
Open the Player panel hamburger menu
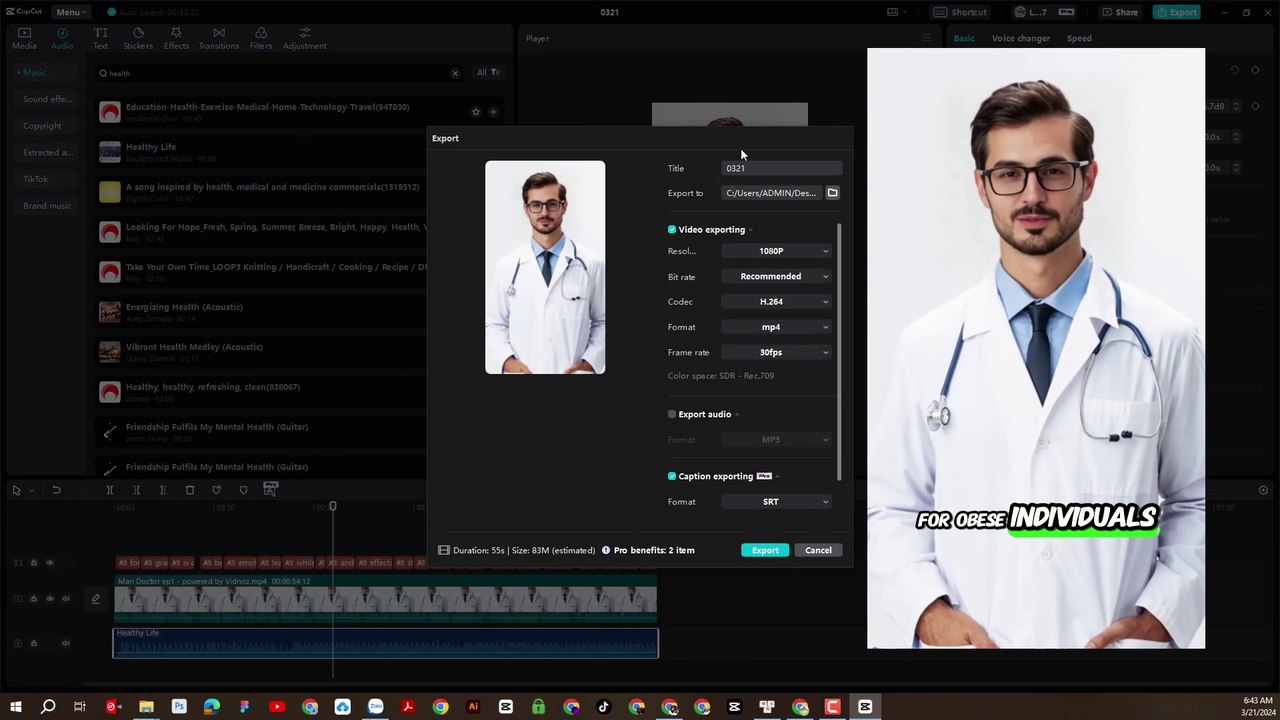927,38
